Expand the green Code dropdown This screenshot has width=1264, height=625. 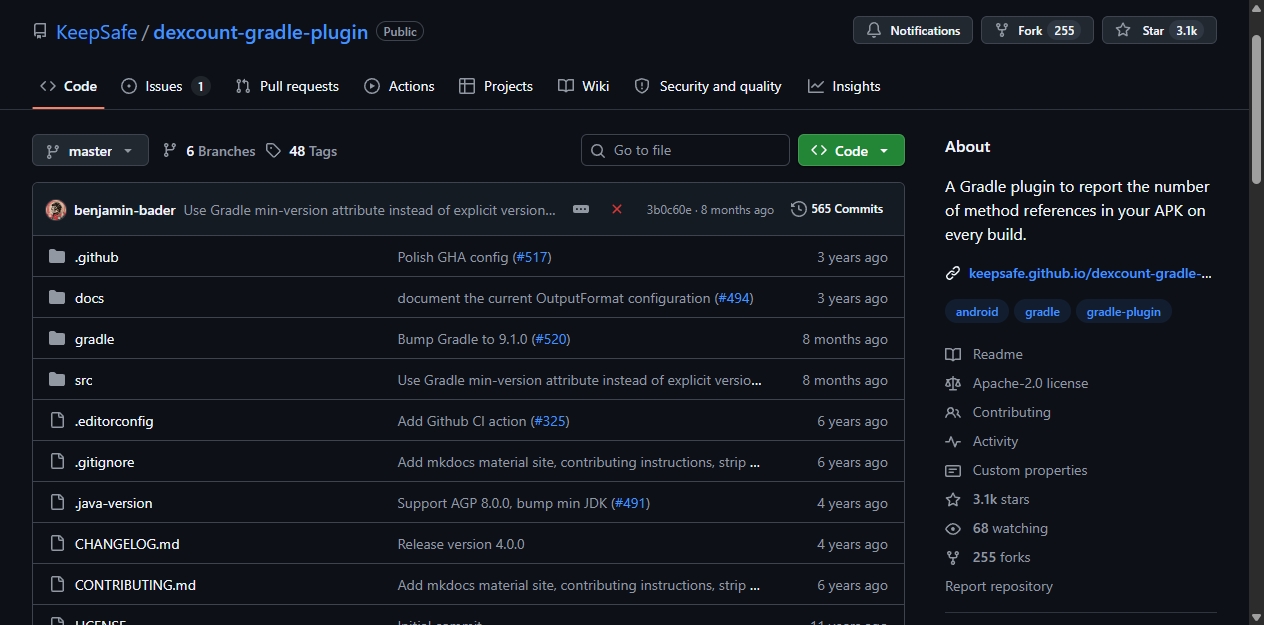[851, 151]
